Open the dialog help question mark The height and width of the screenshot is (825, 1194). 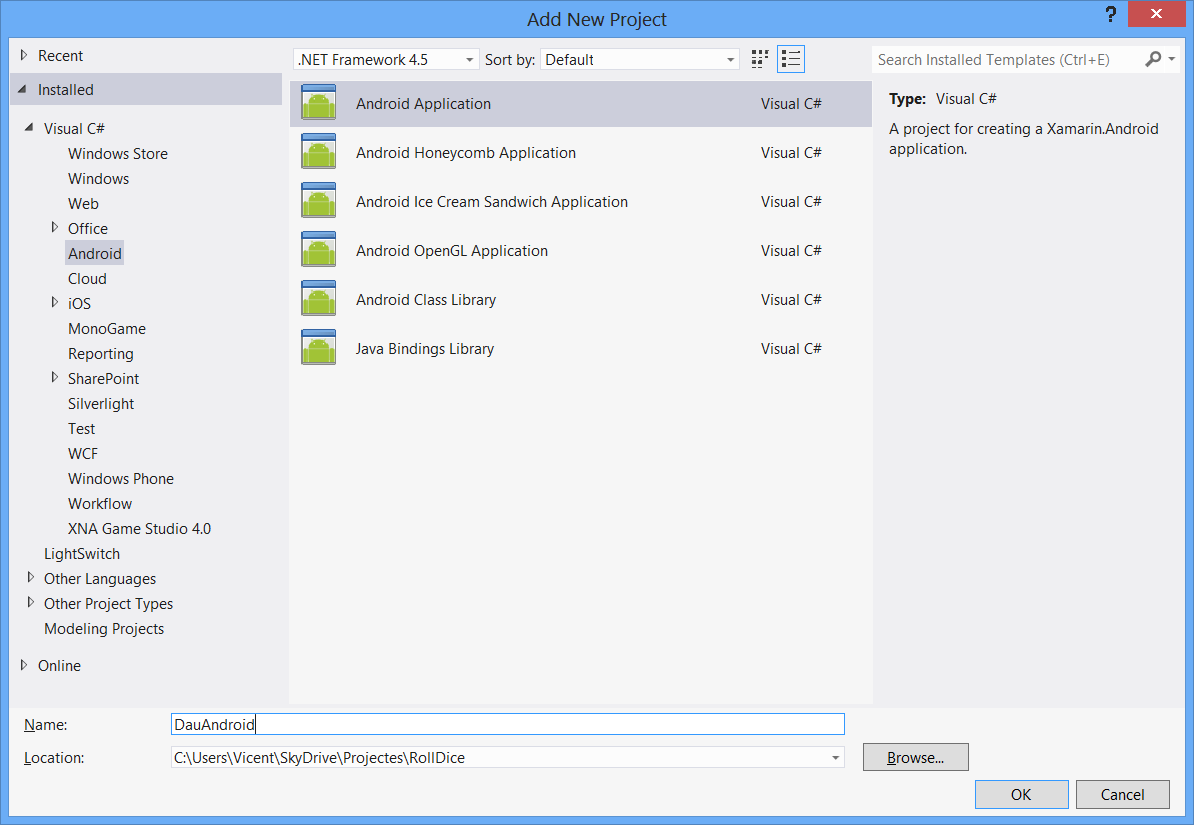pyautogui.click(x=1110, y=14)
